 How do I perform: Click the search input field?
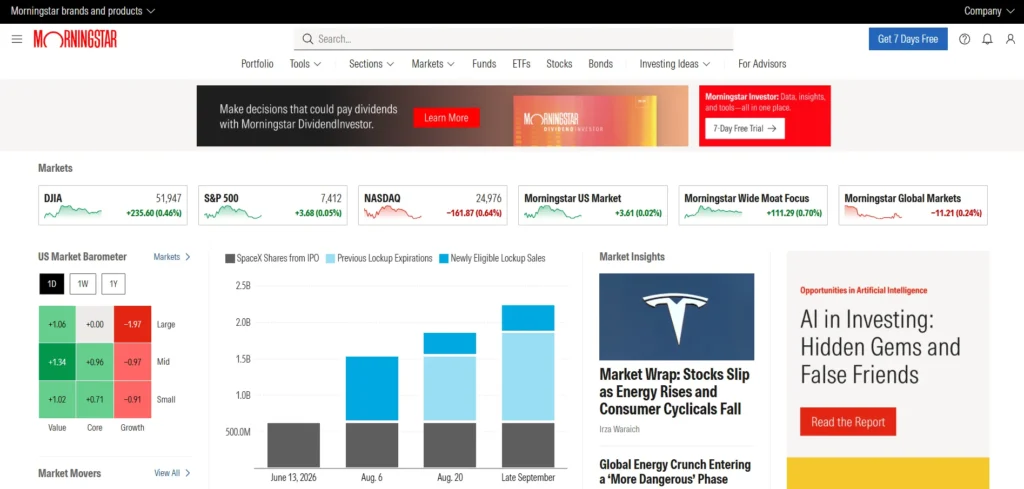pyautogui.click(x=513, y=39)
